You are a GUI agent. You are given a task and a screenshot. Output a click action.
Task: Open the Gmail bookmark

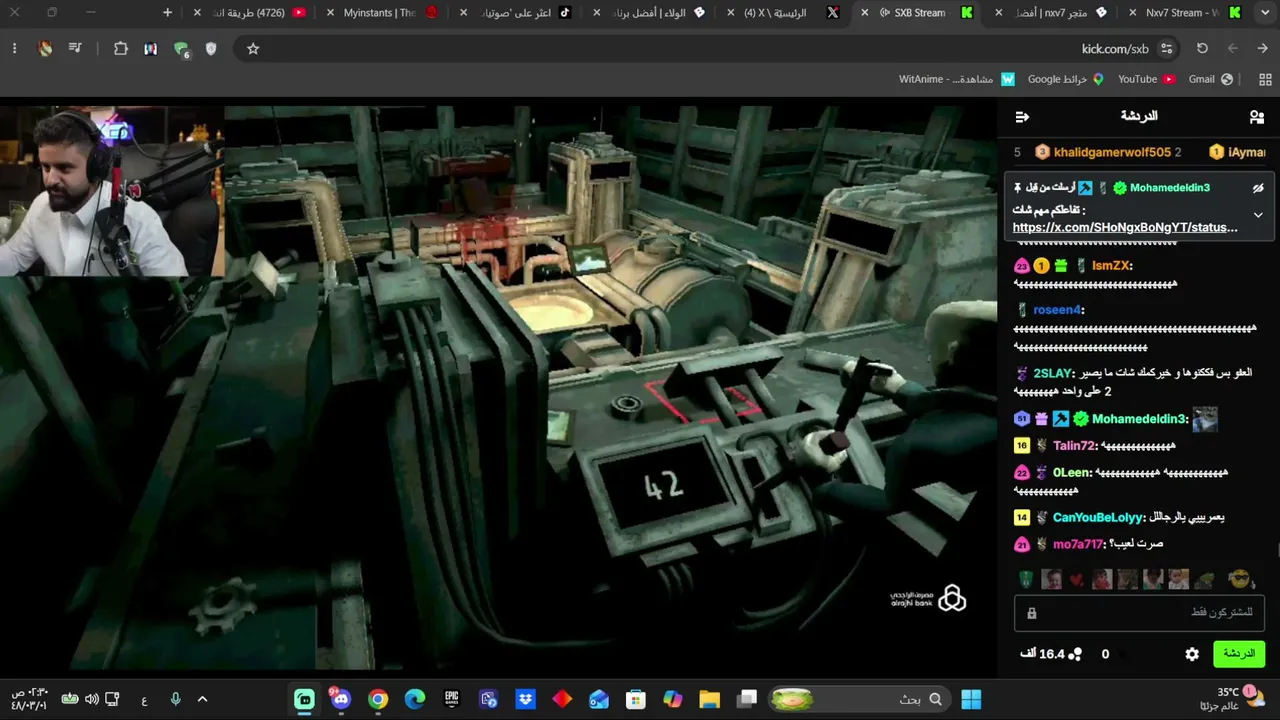pos(1210,79)
